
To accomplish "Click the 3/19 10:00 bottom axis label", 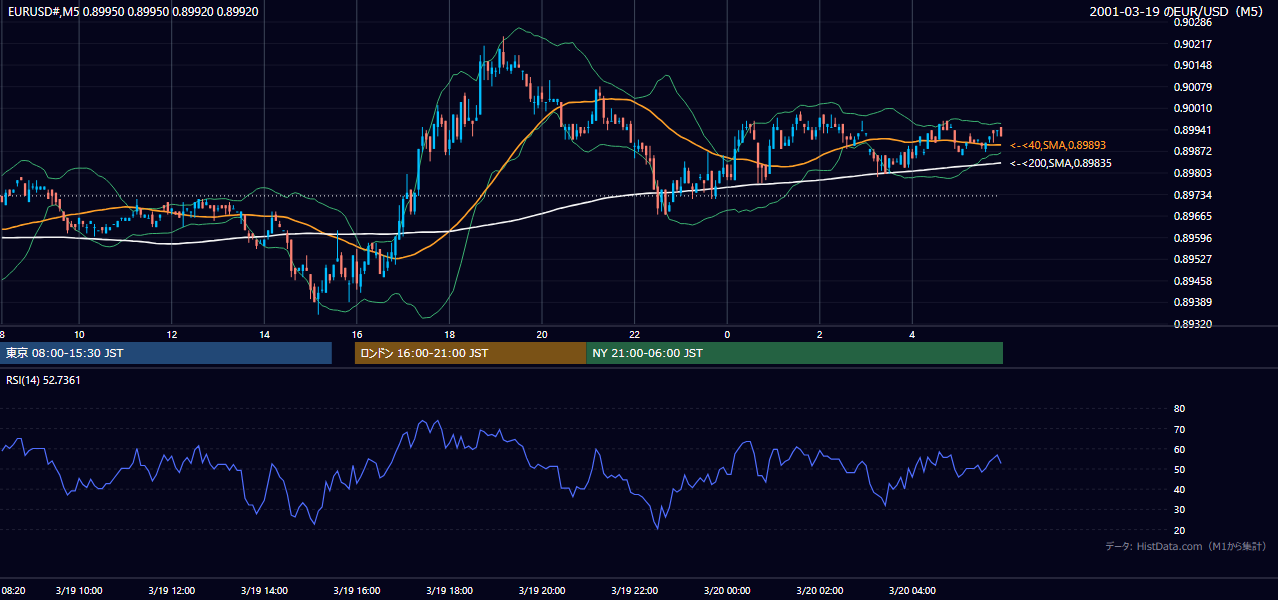I will click(x=78, y=591).
